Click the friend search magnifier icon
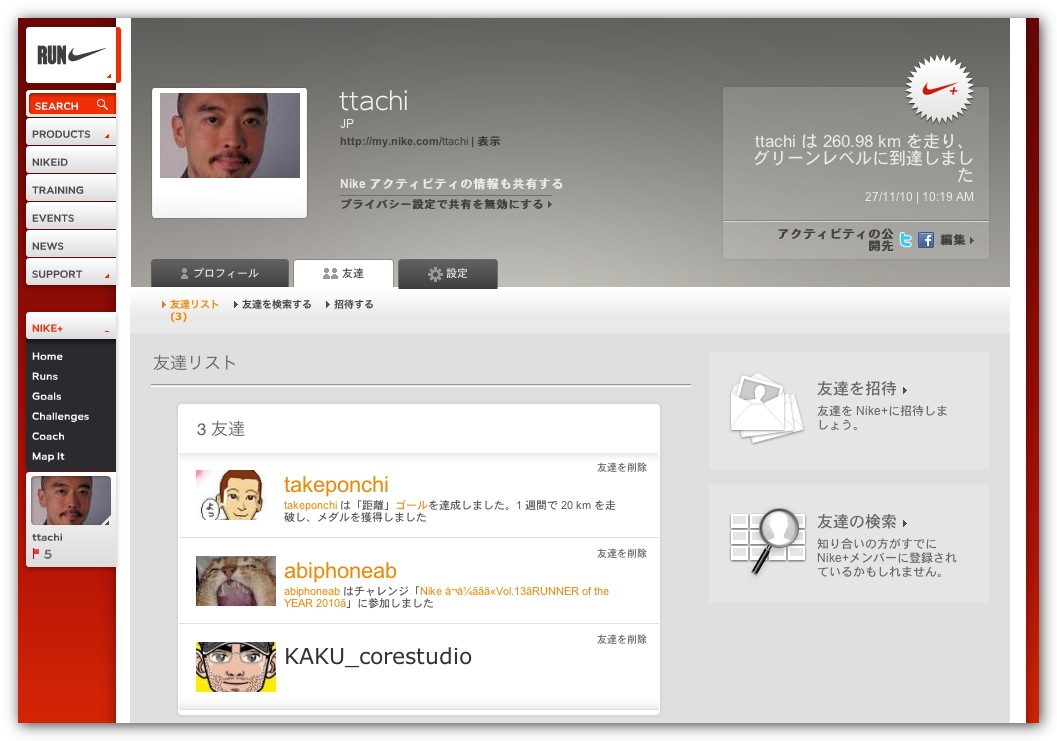1057x741 pixels. [766, 541]
